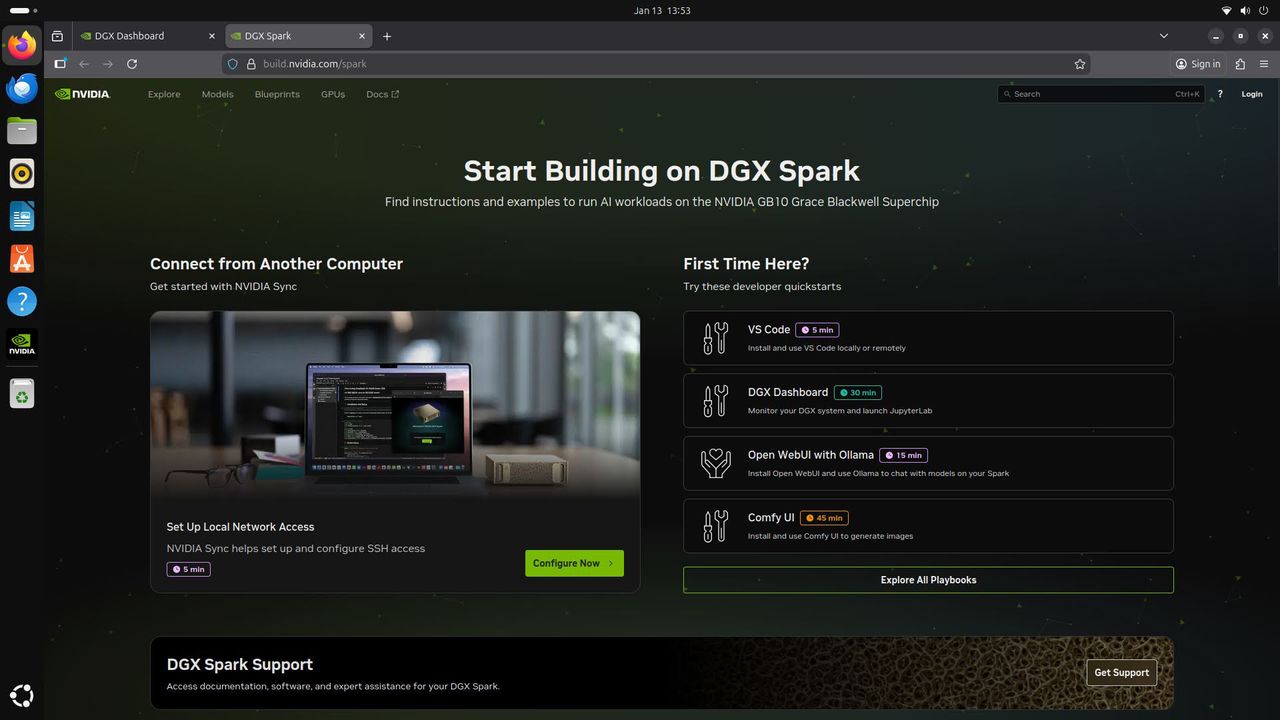Open the Files manager from the dock
Image resolution: width=1280 pixels, height=720 pixels.
22,131
